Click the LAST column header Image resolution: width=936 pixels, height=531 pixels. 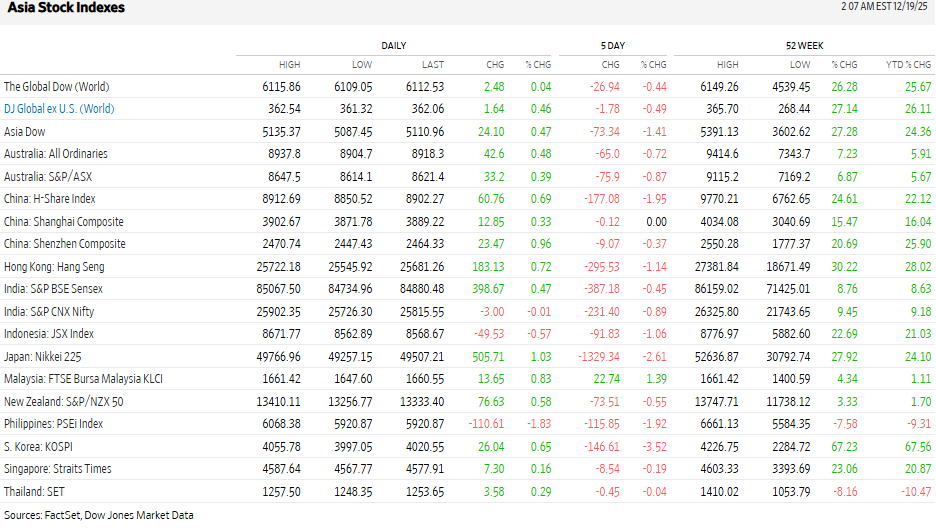click(x=433, y=64)
